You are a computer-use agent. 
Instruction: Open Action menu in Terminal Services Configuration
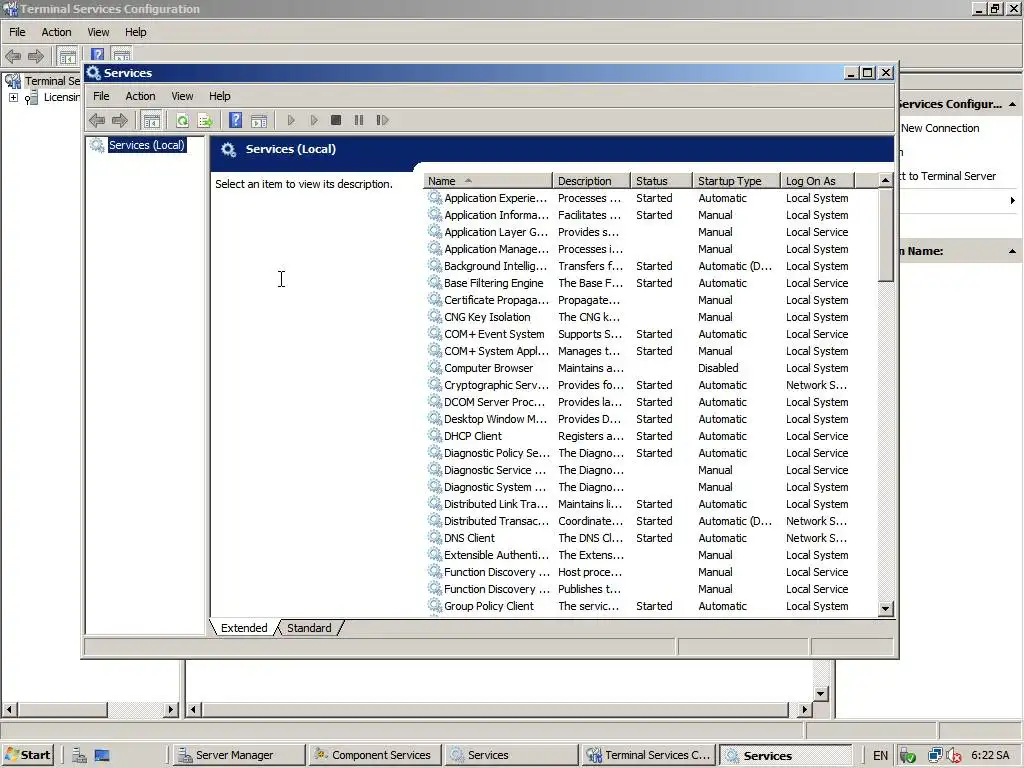[x=56, y=32]
